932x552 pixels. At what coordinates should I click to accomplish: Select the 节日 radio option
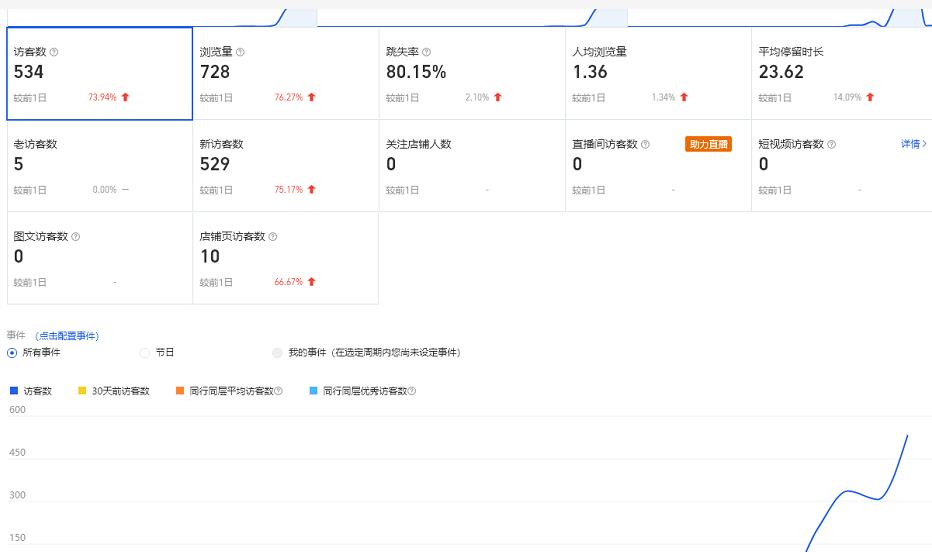[x=145, y=353]
